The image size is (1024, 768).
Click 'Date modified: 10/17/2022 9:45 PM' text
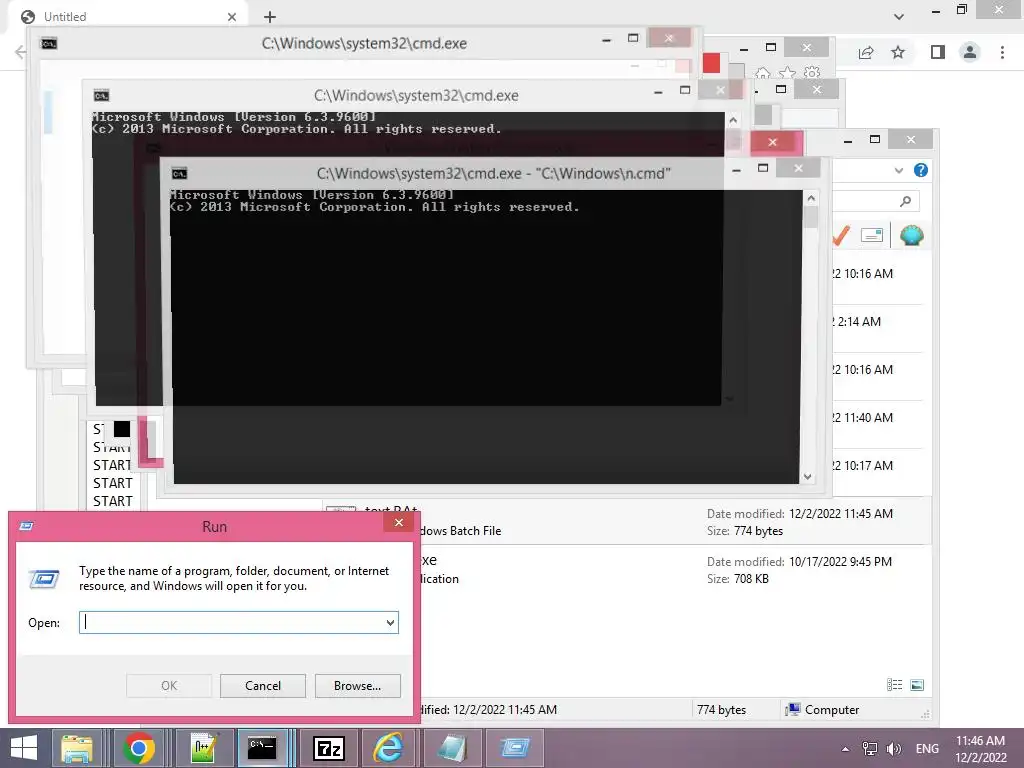(x=799, y=562)
